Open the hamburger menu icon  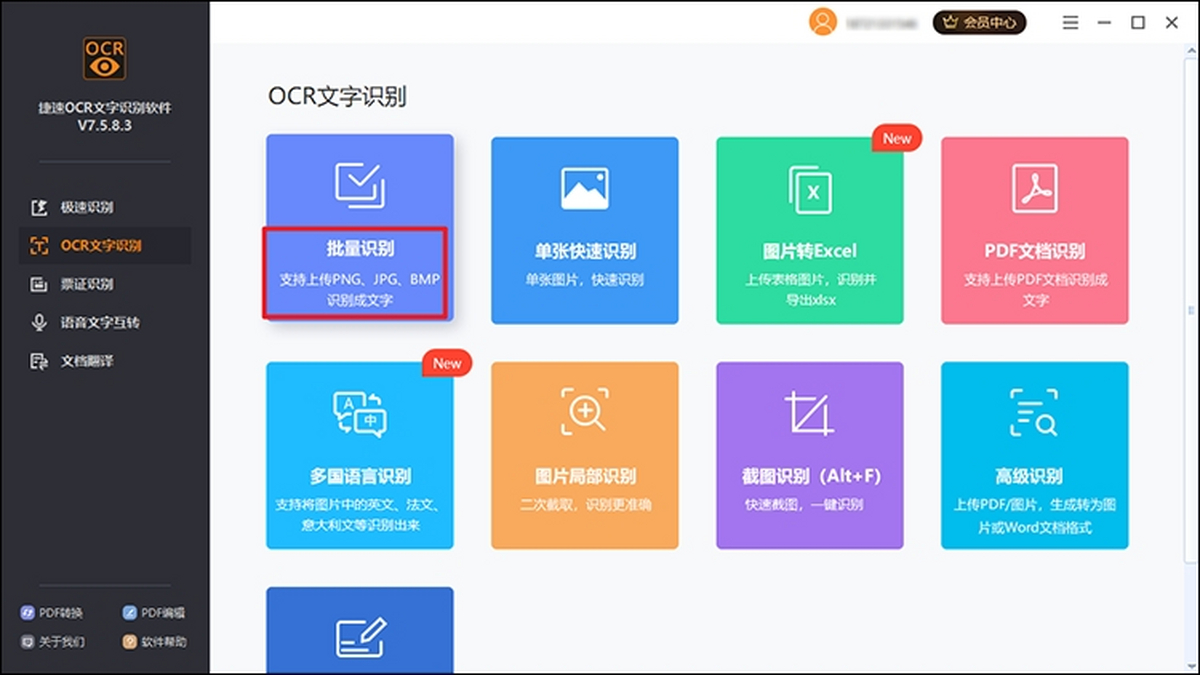pyautogui.click(x=1071, y=22)
